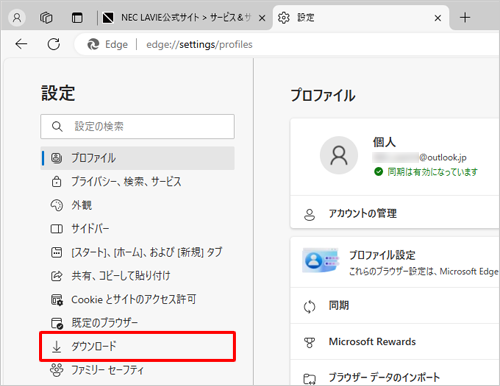Image resolution: width=500 pixels, height=386 pixels.
Task: Click the default browser icon
Action: coord(57,323)
